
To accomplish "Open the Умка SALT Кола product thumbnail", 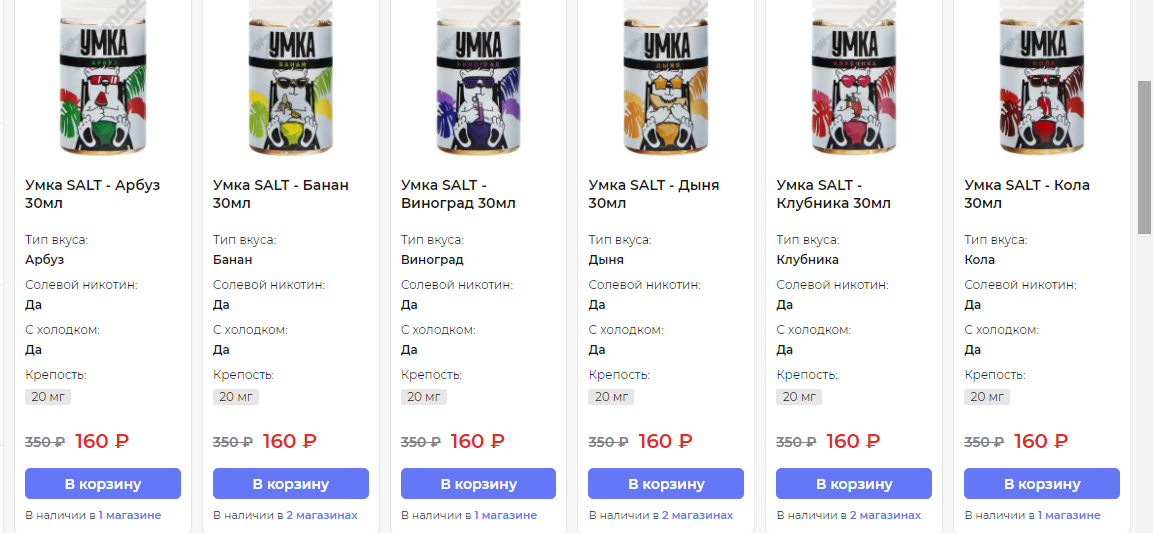I will click(x=1041, y=80).
